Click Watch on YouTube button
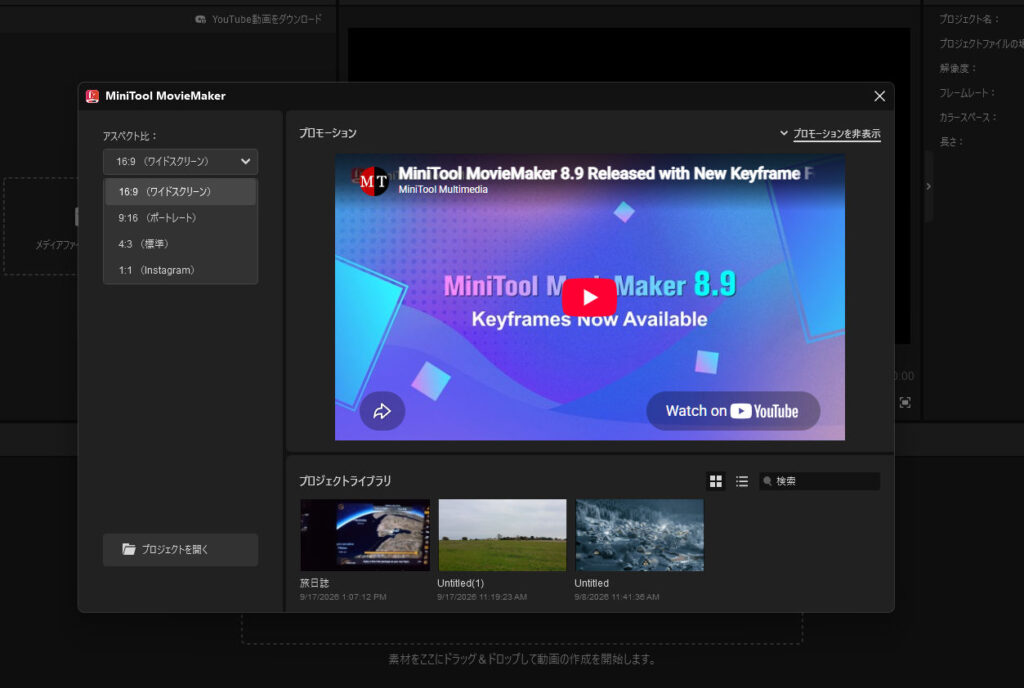The width and height of the screenshot is (1024, 688). [733, 411]
